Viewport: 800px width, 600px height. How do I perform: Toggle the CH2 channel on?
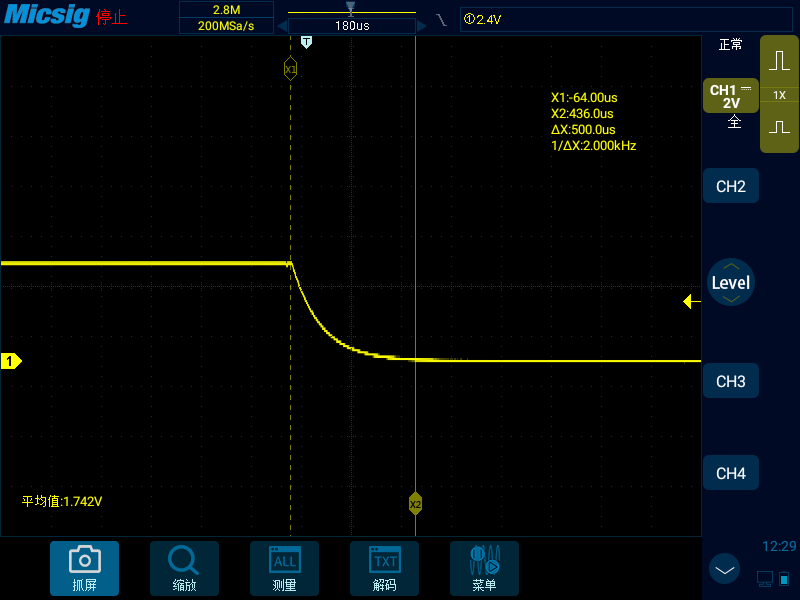click(x=731, y=186)
